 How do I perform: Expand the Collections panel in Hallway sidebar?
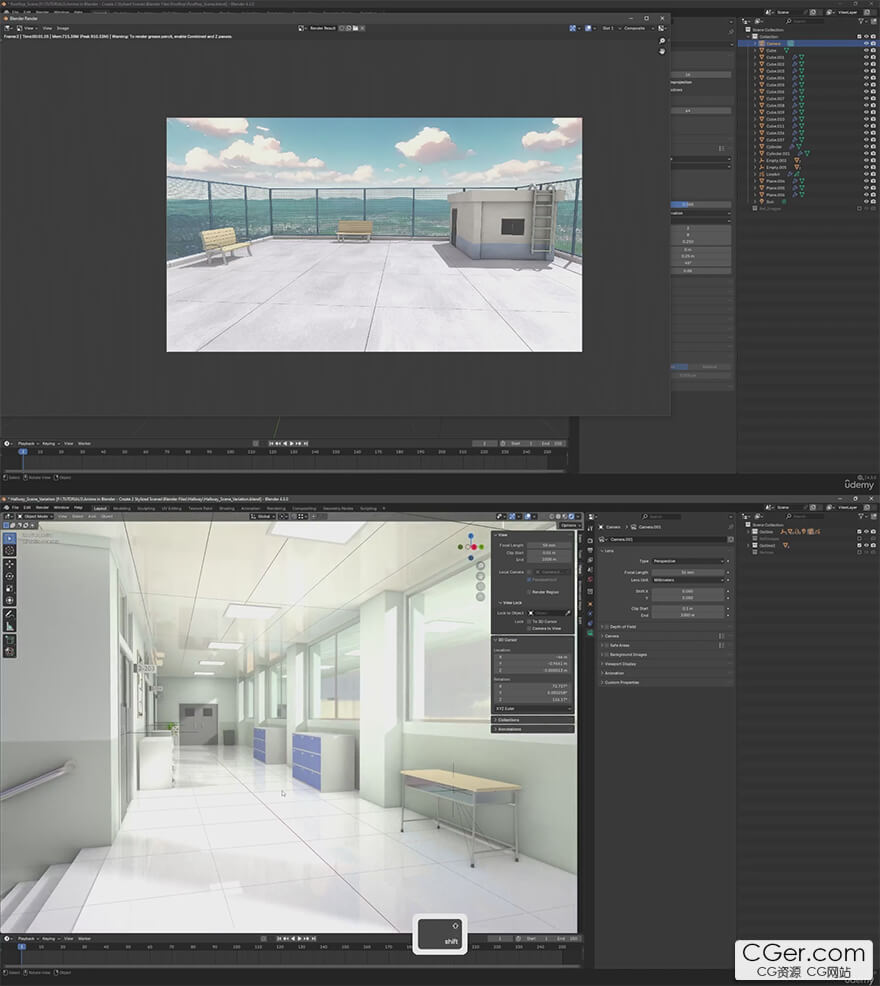533,720
